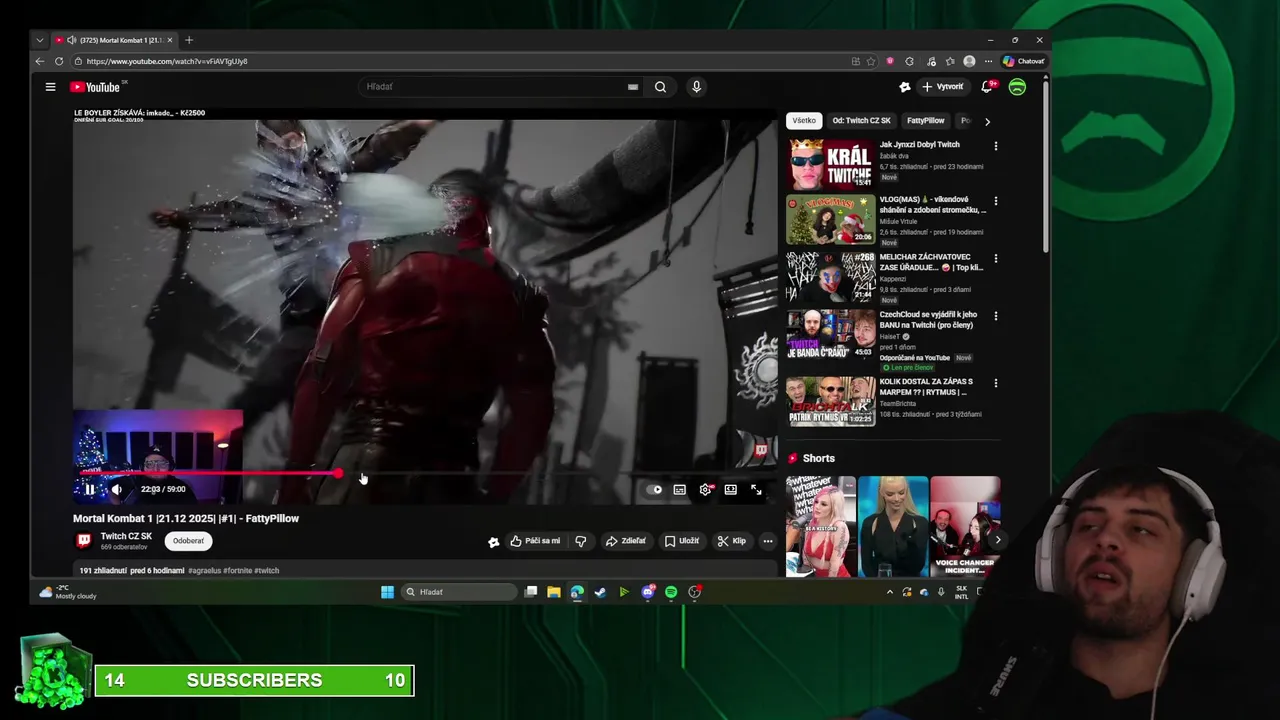Screen dimensions: 1280x720
Task: Pause the video with the pause button
Action: 90,489
